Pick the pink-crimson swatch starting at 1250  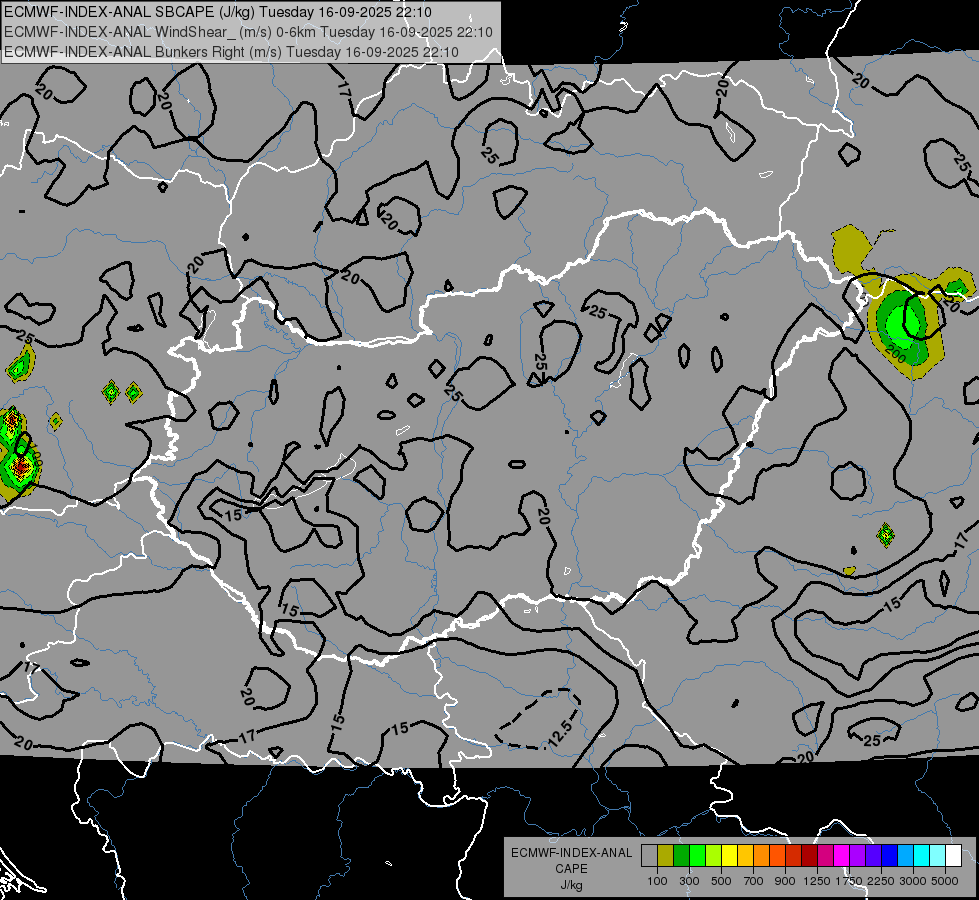pos(825,855)
